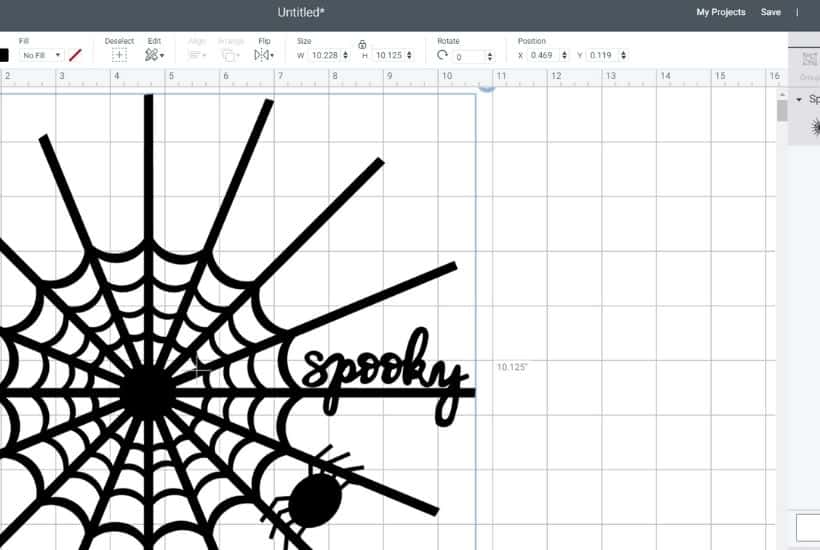Viewport: 820px width, 550px height.
Task: Click the red slash fill color swatch
Action: coord(75,55)
